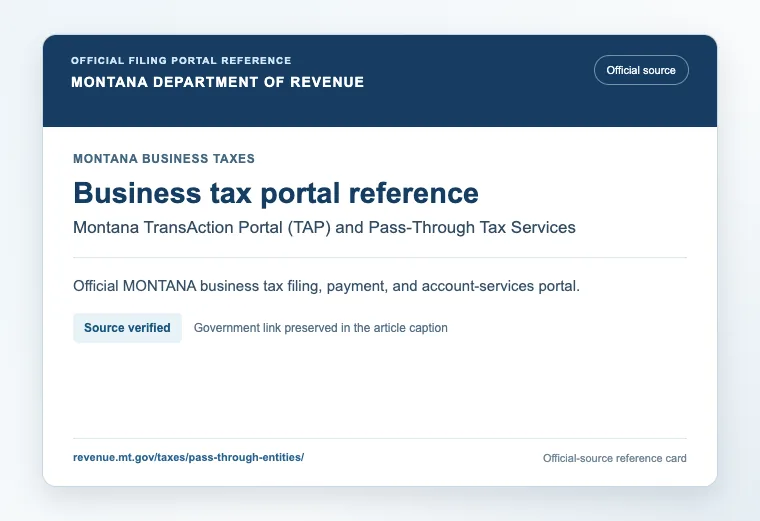This screenshot has height=521, width=760.
Task: Click the Official MONTANA business tax filing description
Action: click(326, 286)
